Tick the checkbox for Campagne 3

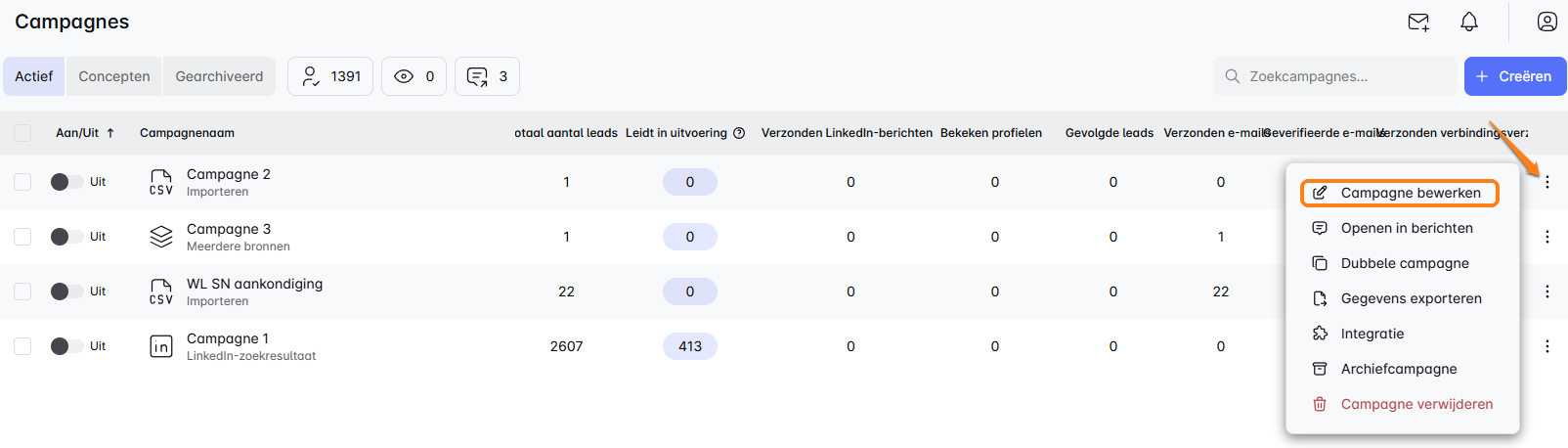pyautogui.click(x=22, y=237)
